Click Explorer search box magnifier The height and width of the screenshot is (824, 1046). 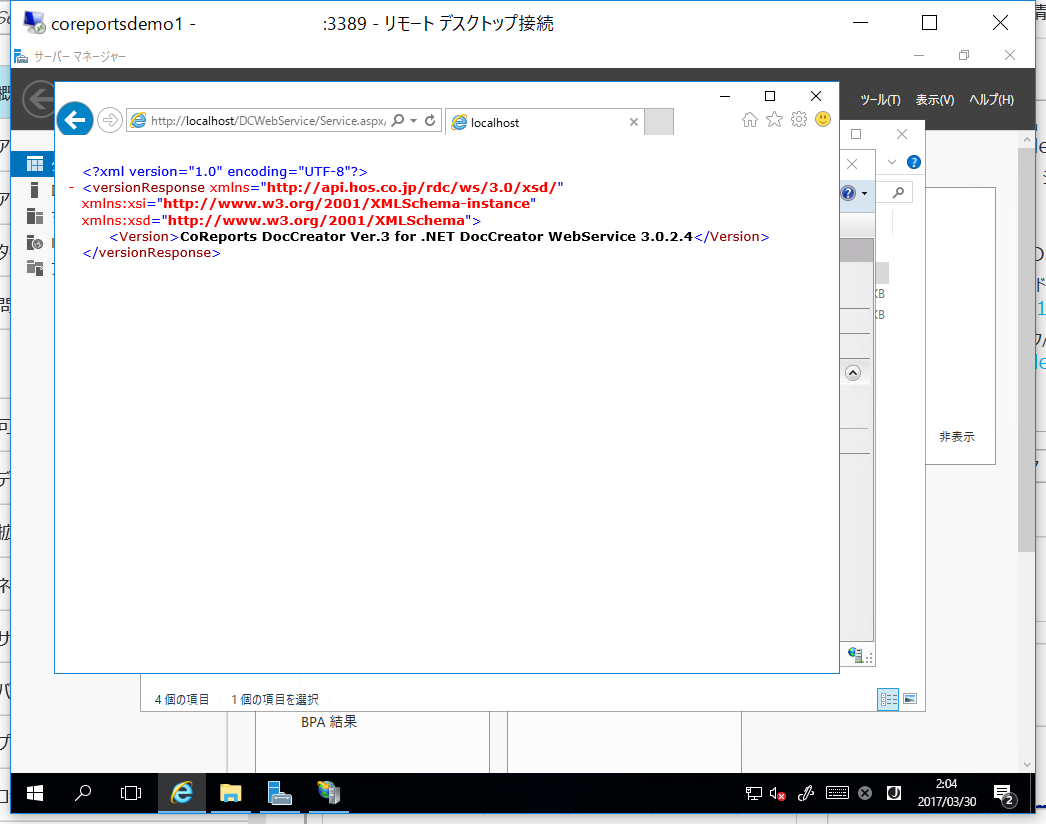pos(899,193)
